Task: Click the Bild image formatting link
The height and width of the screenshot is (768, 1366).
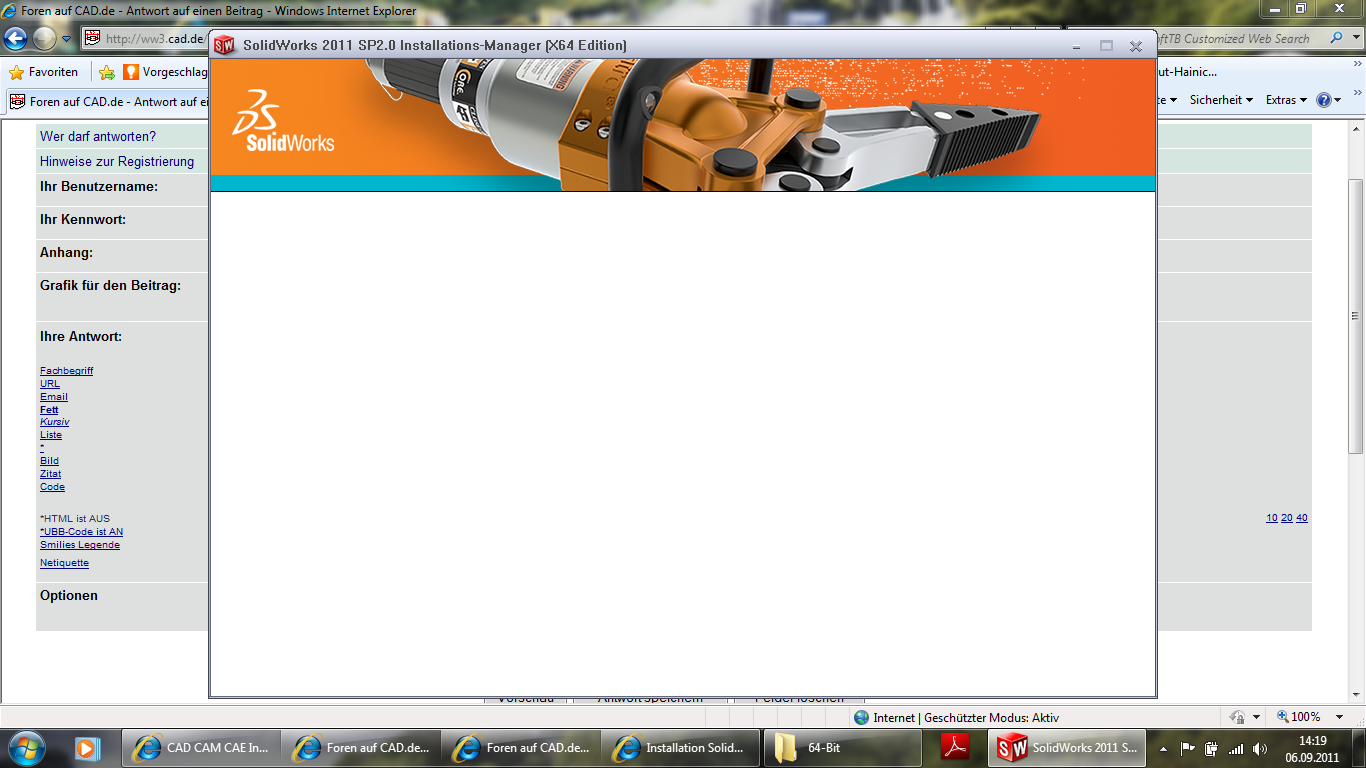Action: [49, 461]
